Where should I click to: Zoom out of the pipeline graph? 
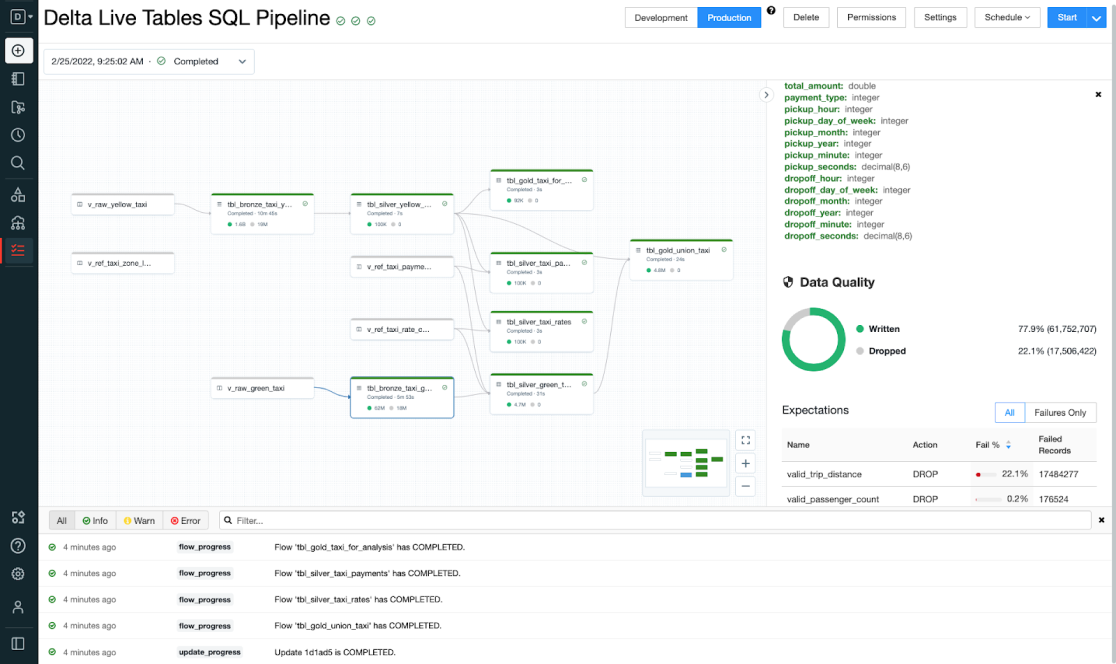(x=745, y=487)
